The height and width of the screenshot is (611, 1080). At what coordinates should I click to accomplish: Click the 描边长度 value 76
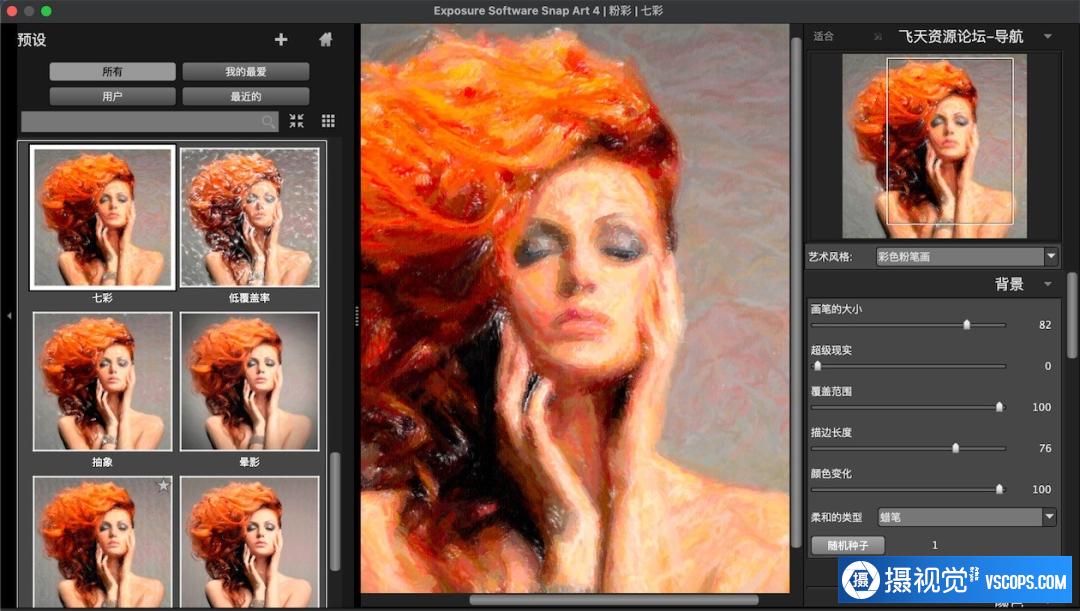click(1045, 448)
